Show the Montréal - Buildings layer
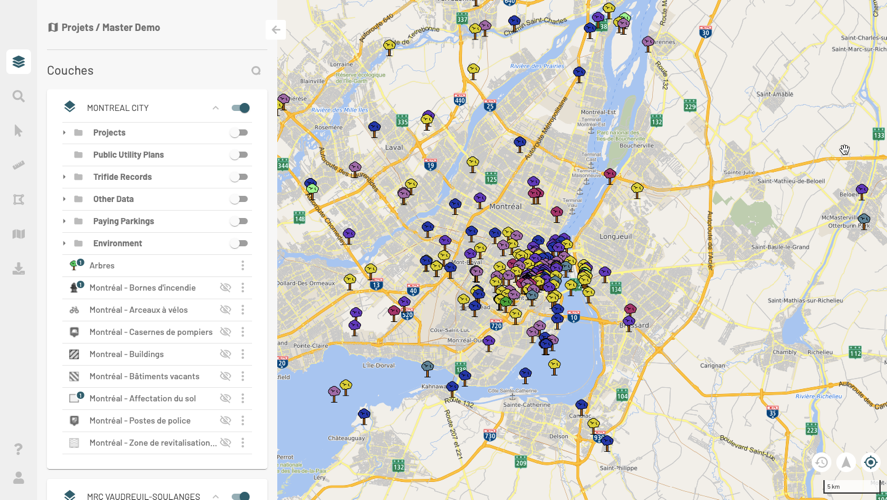This screenshot has width=887, height=500. 225,354
